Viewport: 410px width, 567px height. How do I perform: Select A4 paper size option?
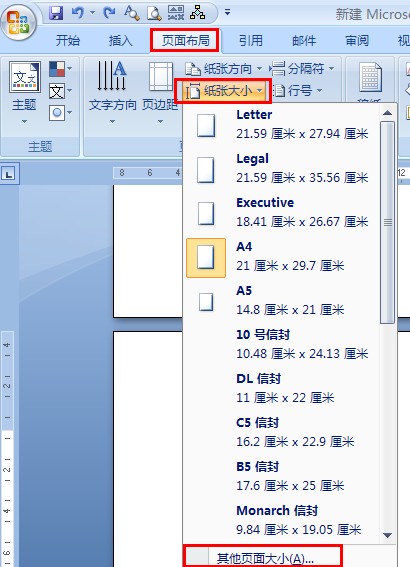pos(281,257)
